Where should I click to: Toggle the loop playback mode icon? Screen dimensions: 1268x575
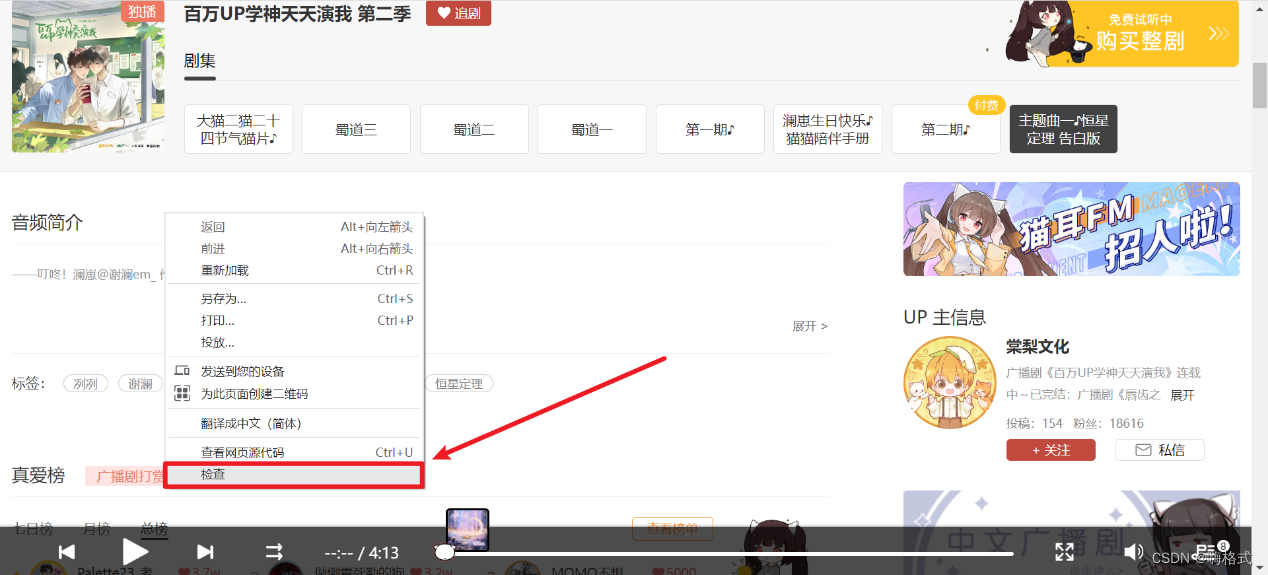coord(274,552)
